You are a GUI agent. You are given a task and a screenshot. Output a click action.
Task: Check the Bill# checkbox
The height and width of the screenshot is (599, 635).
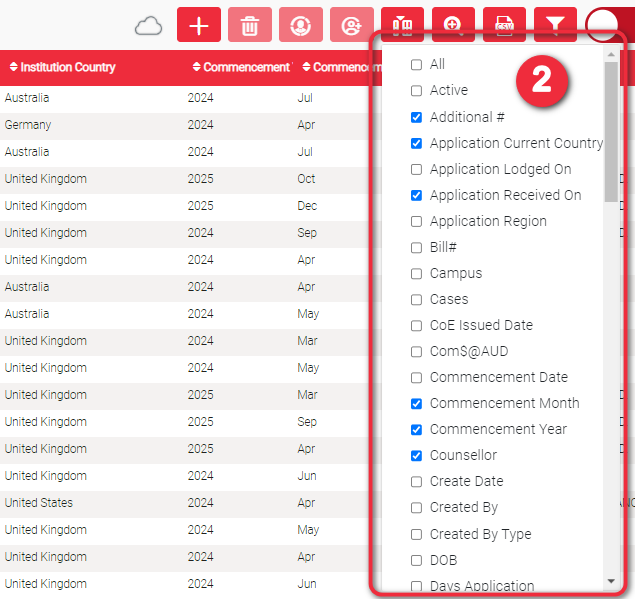click(x=416, y=247)
